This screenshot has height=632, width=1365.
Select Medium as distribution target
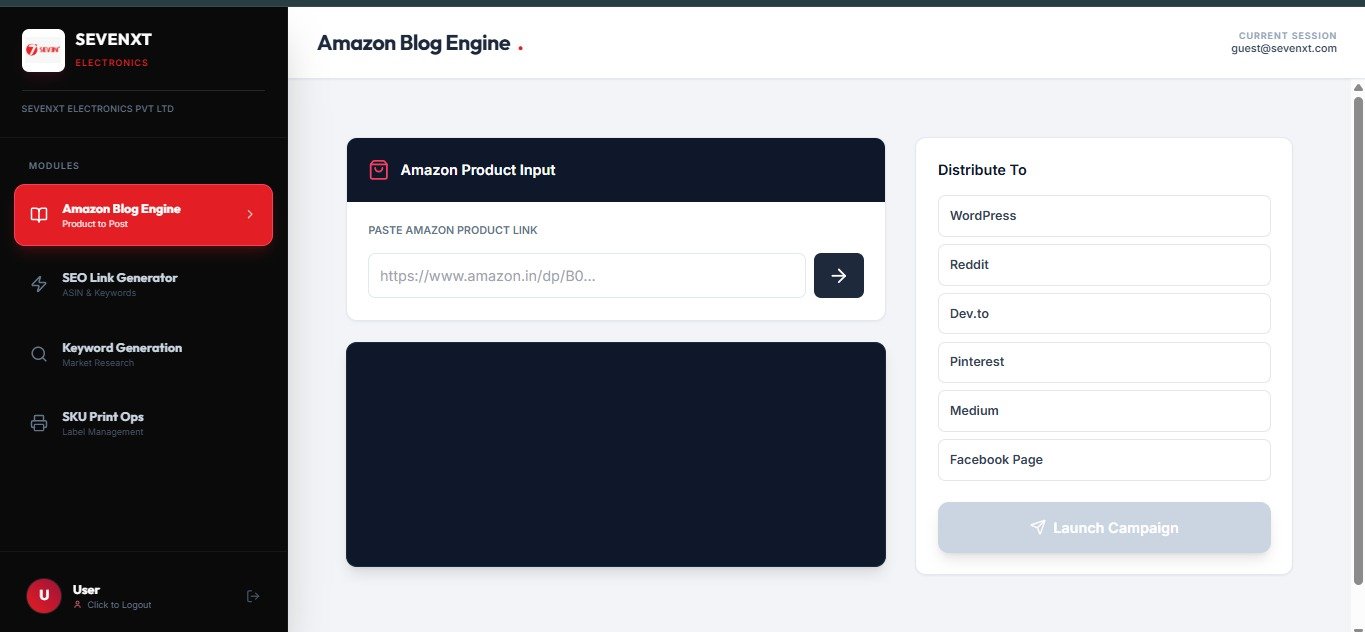pos(1104,411)
